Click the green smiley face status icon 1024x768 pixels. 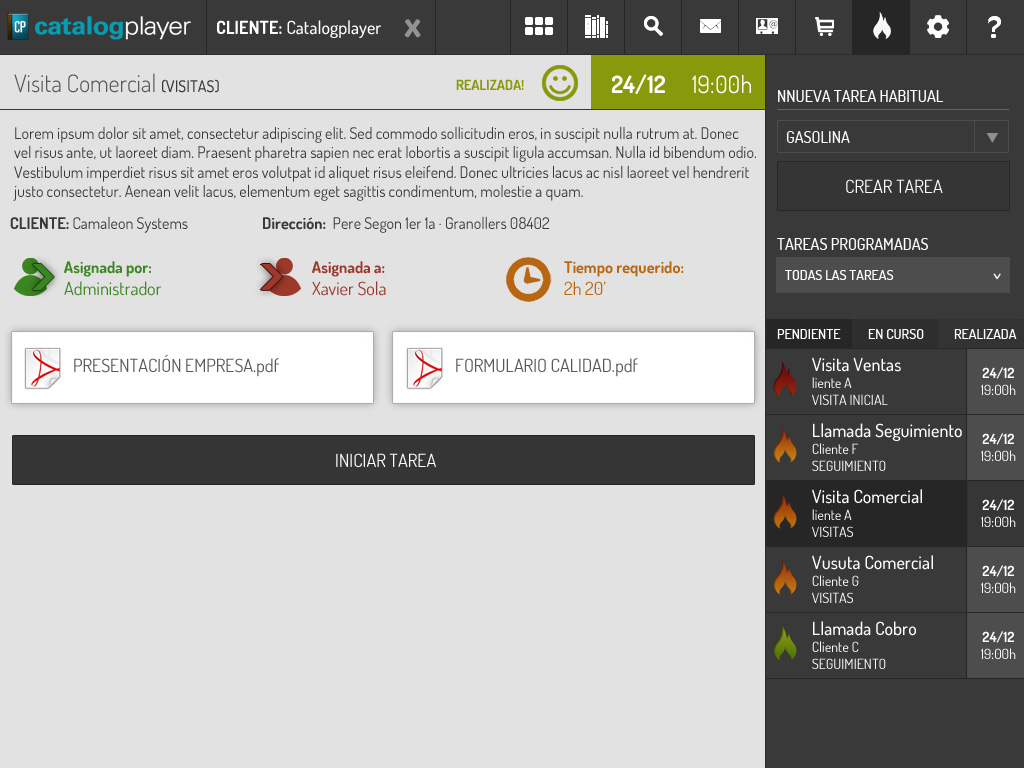pos(560,83)
